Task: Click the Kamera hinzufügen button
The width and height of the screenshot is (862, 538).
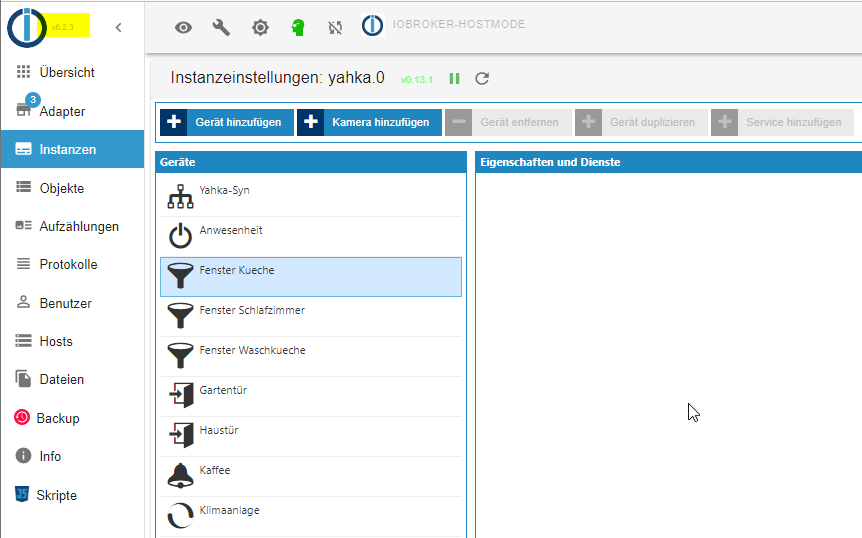Action: coord(369,122)
